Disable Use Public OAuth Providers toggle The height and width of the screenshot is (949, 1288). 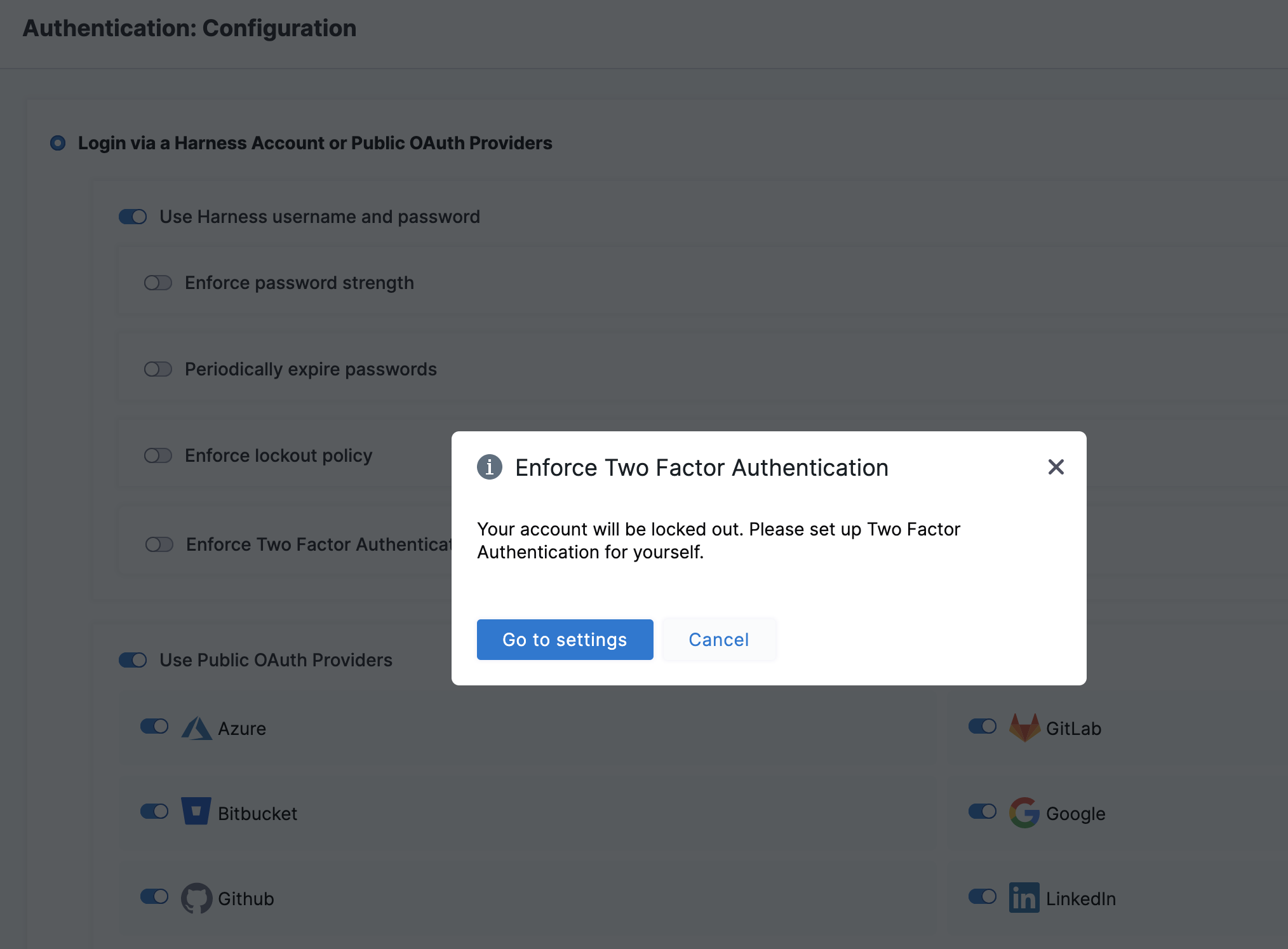click(133, 660)
